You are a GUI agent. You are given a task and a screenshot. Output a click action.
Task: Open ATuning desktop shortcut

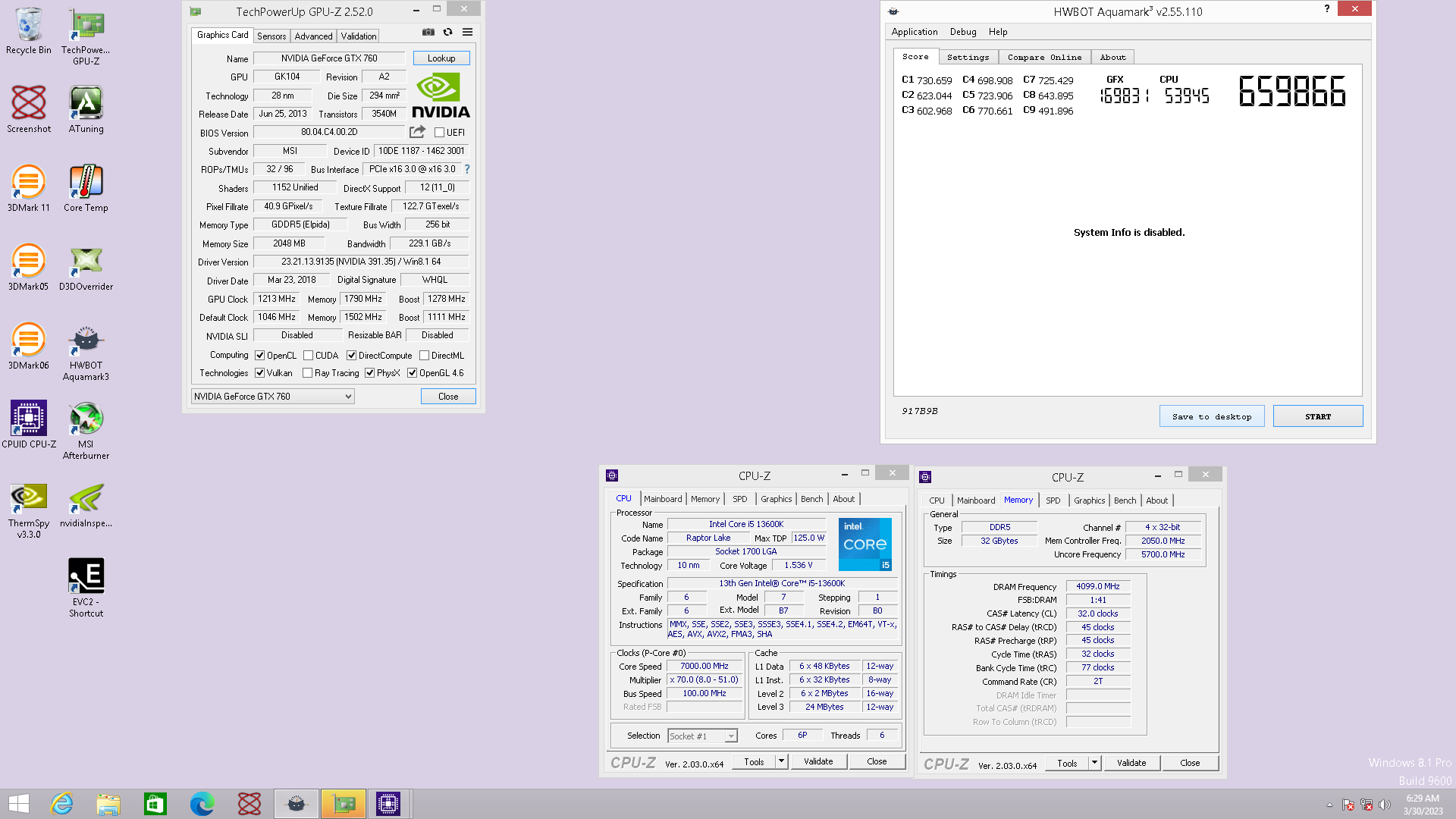click(86, 110)
